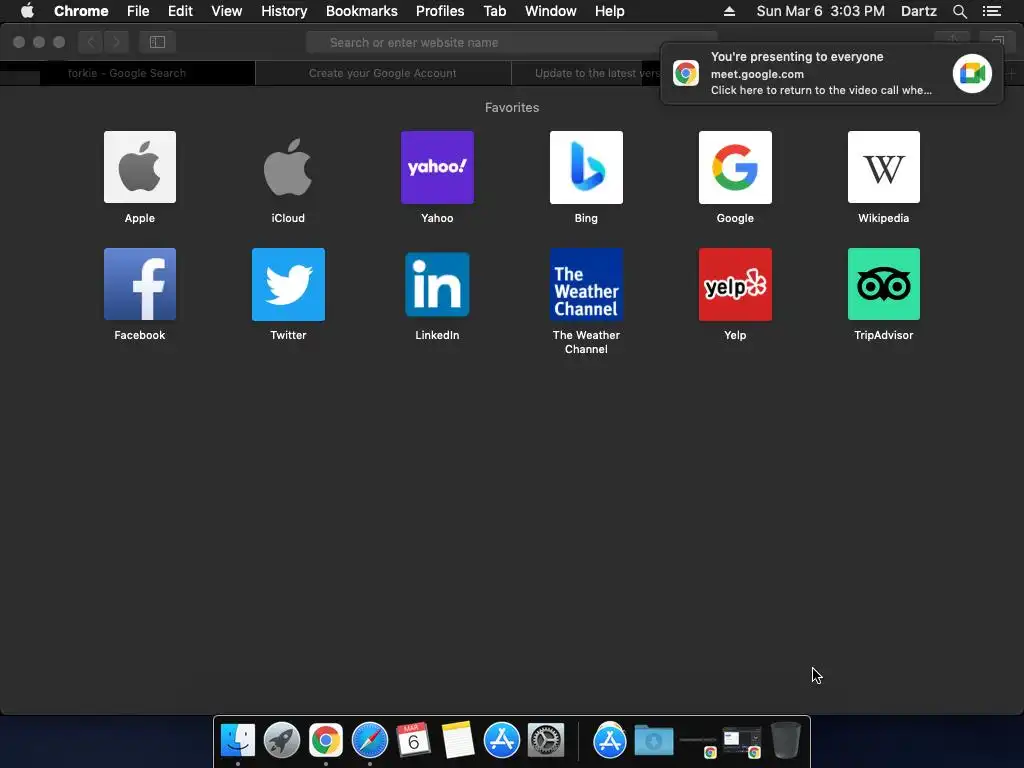Viewport: 1024px width, 768px height.
Task: Open Spotlight search in the menu bar
Action: [x=959, y=11]
